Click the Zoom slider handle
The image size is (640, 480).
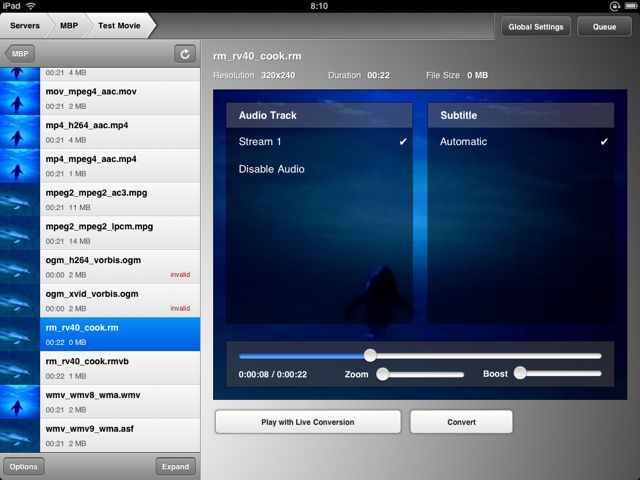coord(382,374)
